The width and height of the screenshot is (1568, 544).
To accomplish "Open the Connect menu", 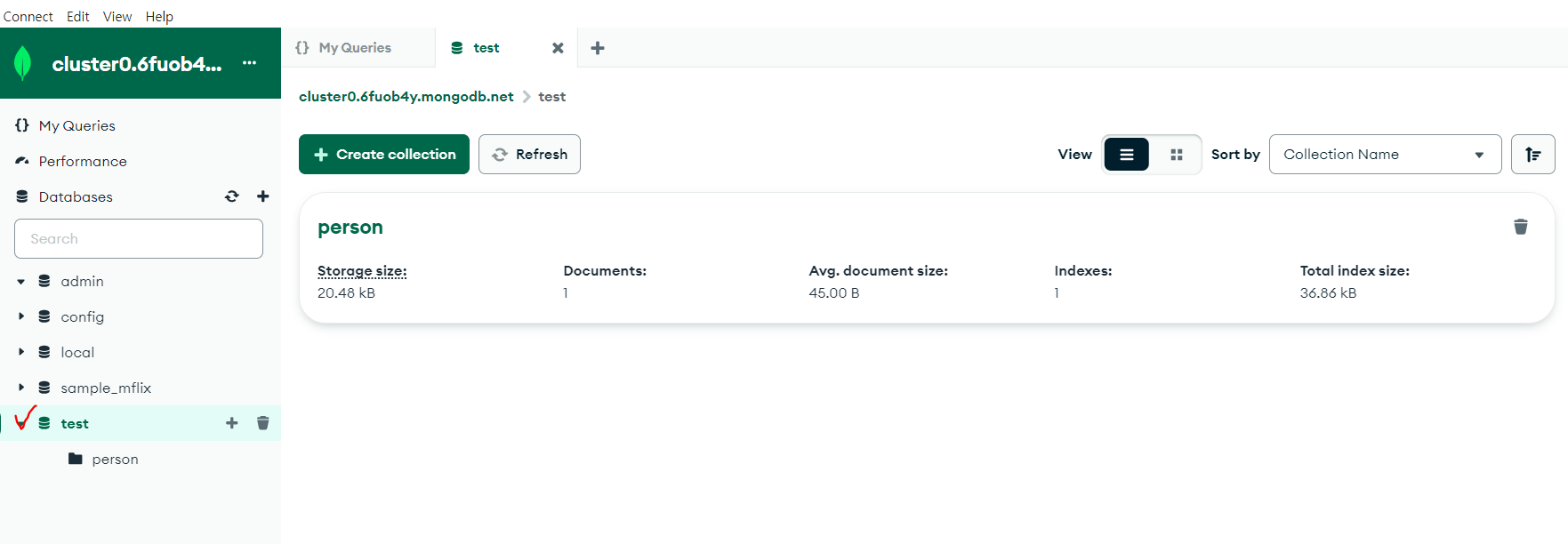I will click(x=28, y=16).
